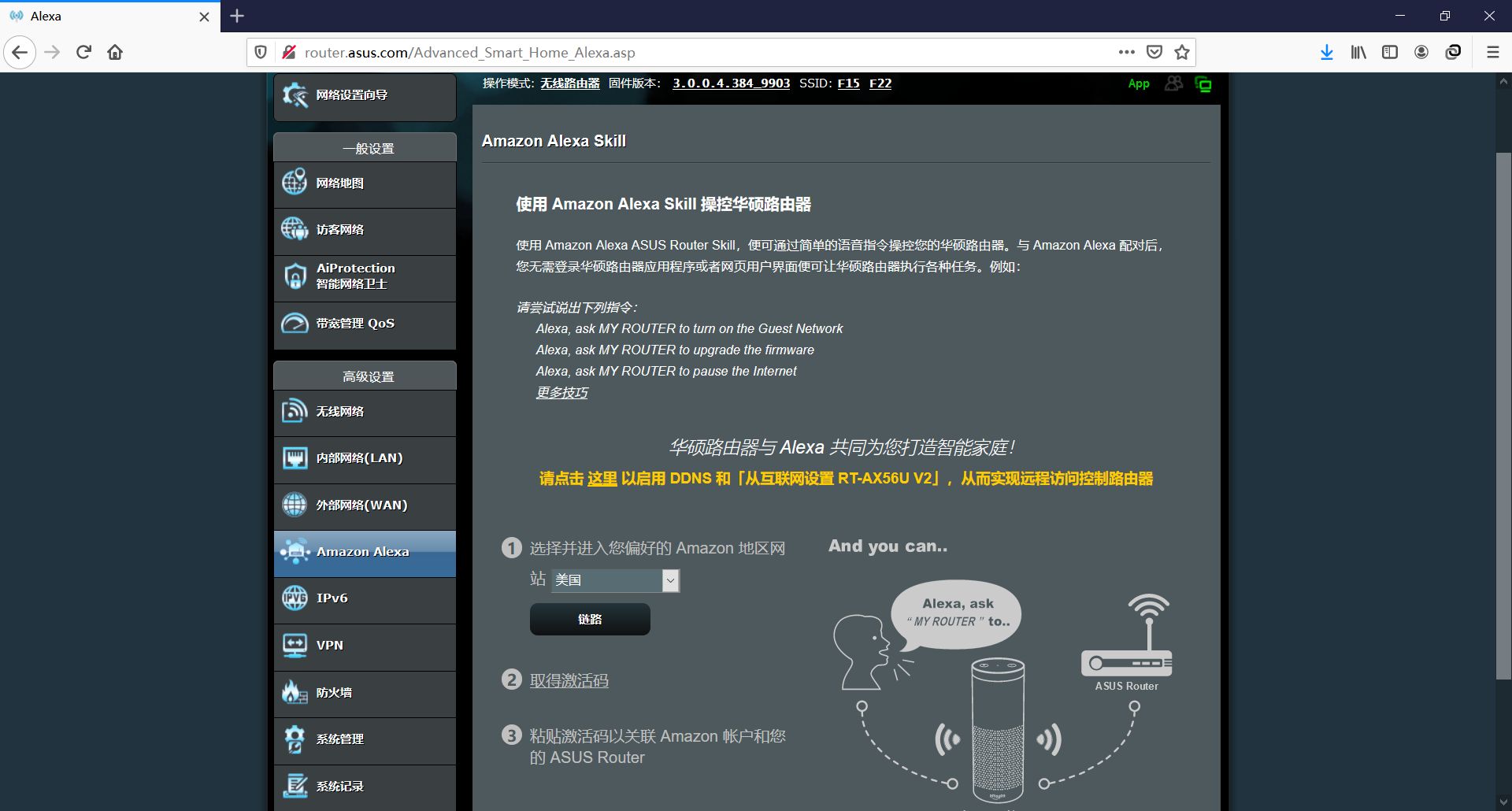
Task: Open the 系统管理 menu item
Action: [365, 741]
